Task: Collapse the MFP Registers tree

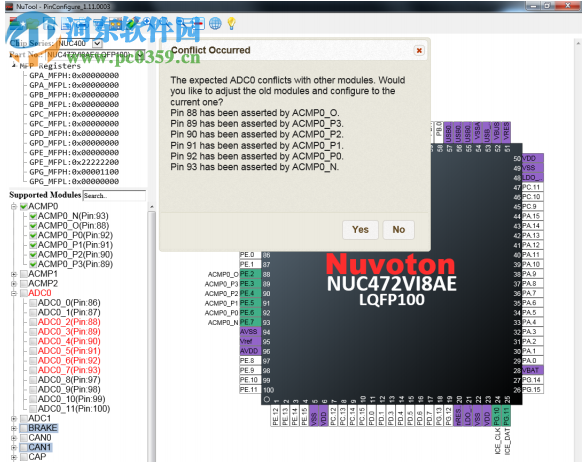Action: [14, 66]
